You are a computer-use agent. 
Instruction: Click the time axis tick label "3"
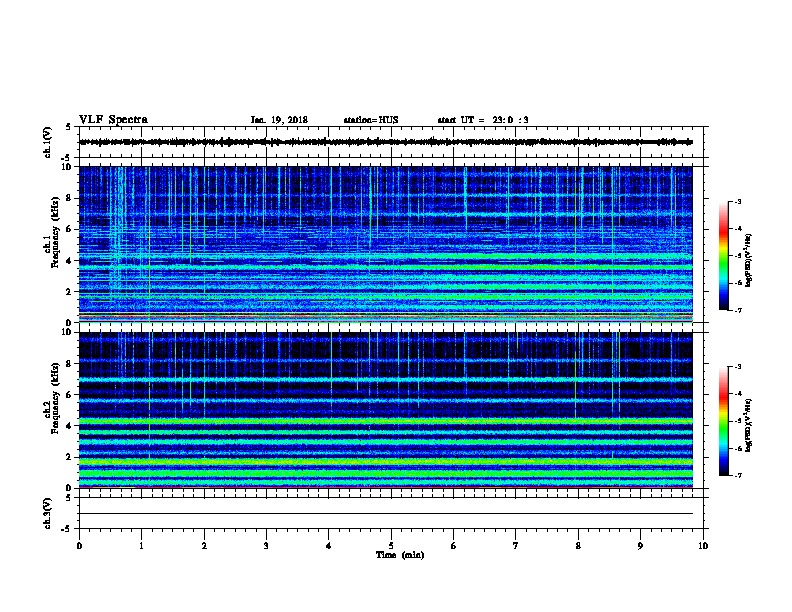point(266,545)
